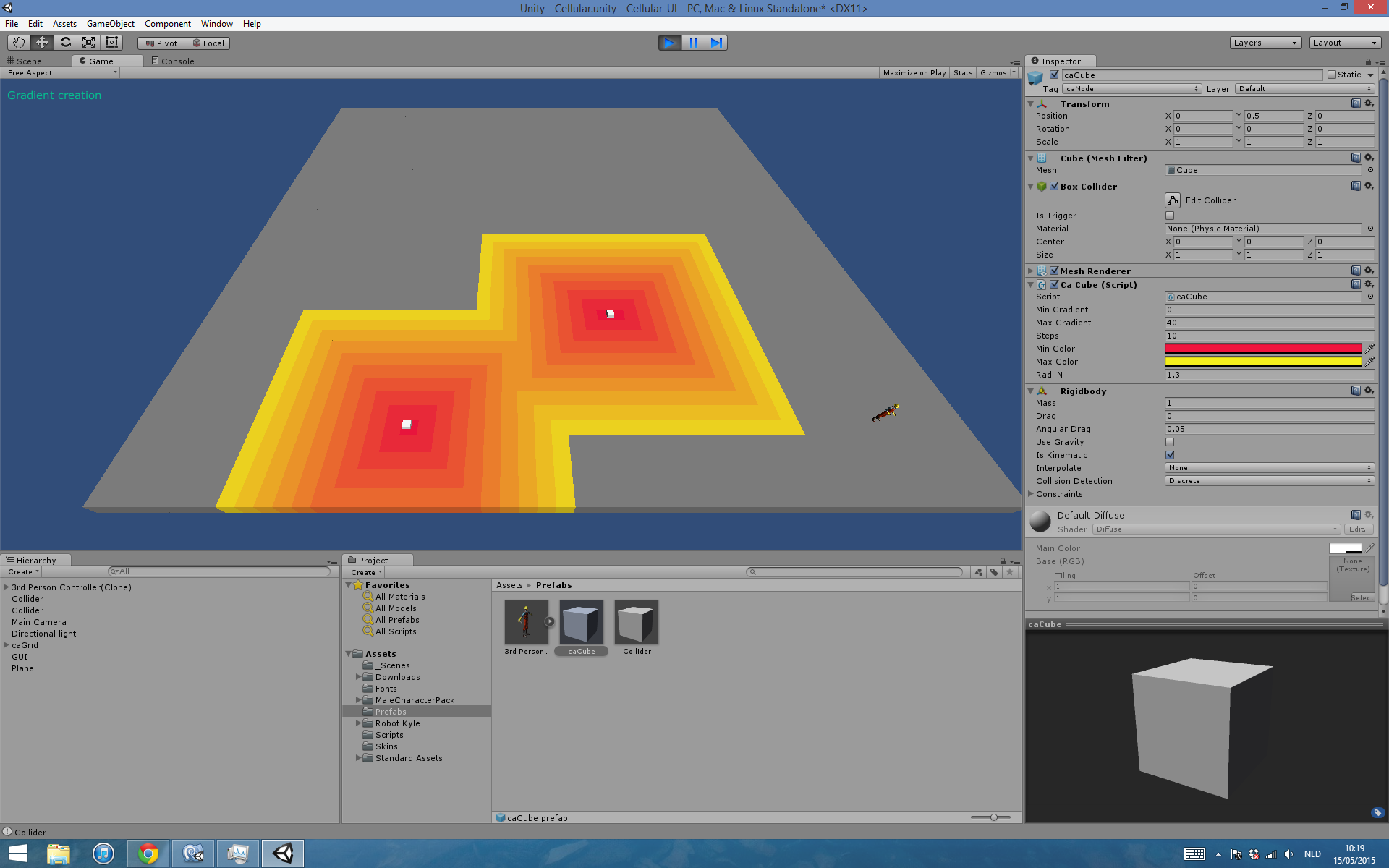Select the Hand tool

tap(19, 43)
